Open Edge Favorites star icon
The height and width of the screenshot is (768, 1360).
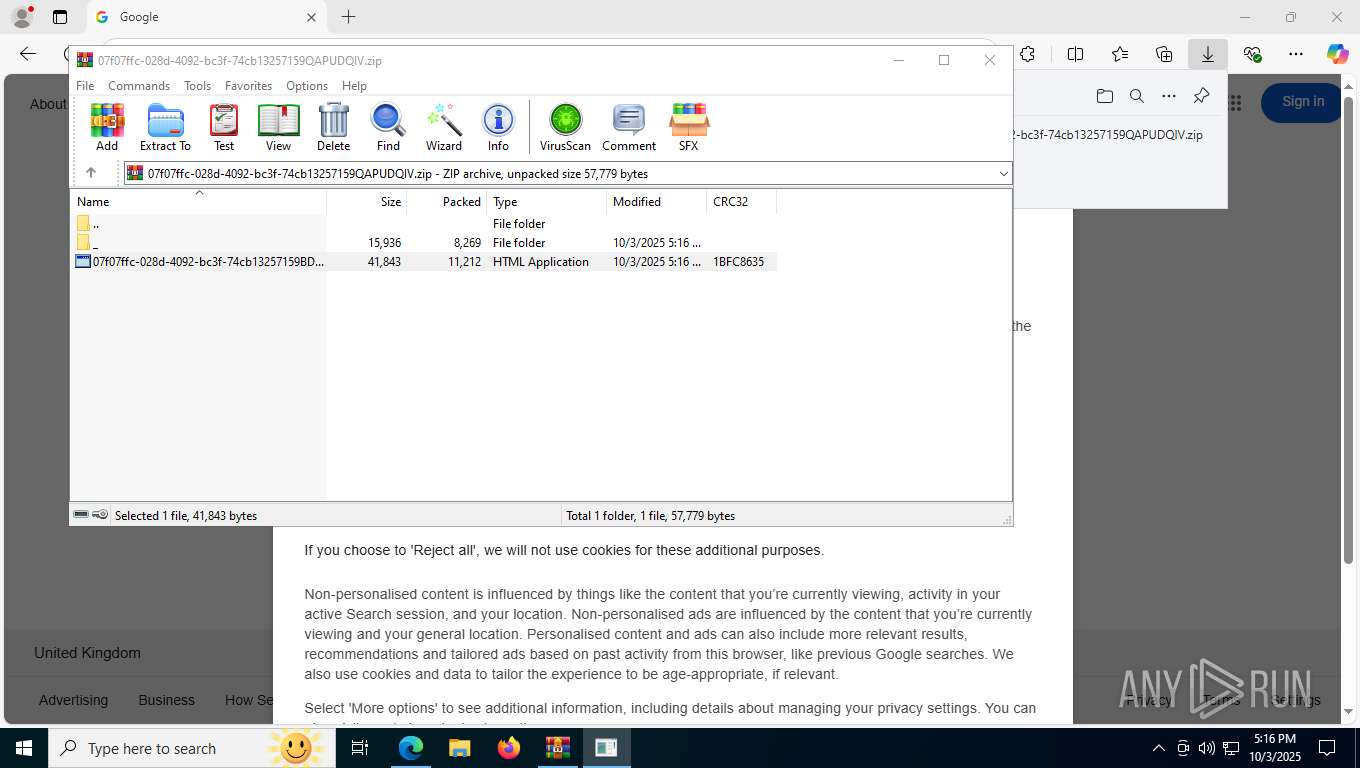1120,54
